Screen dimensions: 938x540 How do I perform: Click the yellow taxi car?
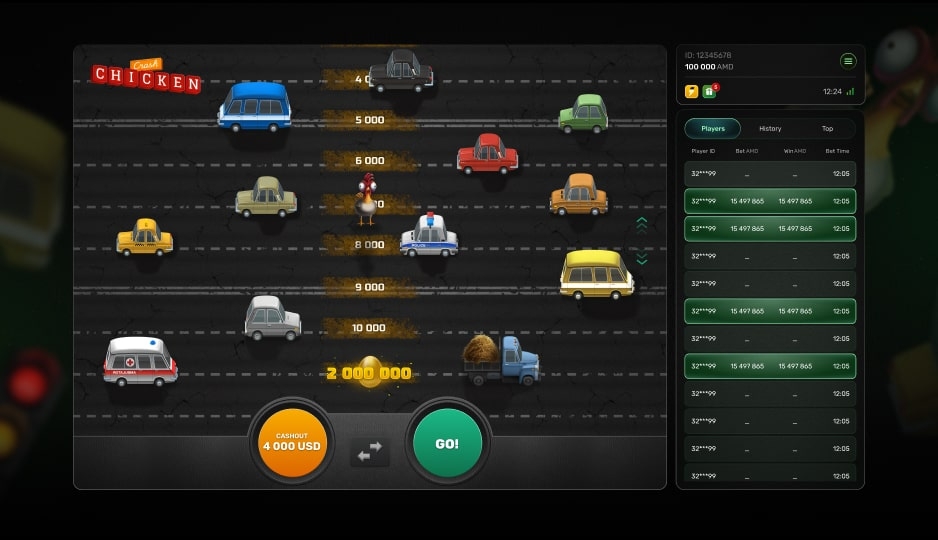[145, 238]
